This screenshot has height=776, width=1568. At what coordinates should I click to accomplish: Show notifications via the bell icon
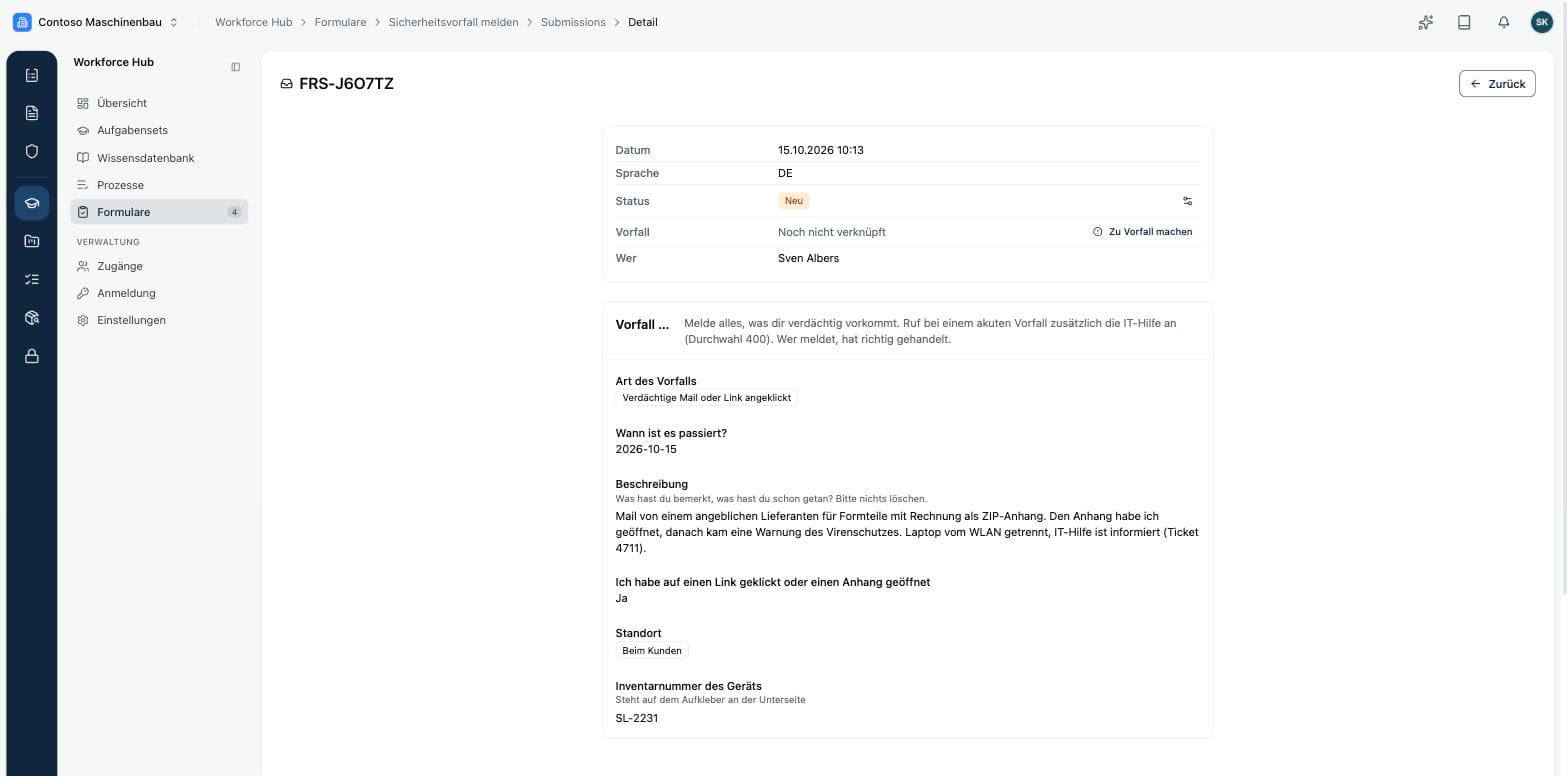click(1503, 22)
